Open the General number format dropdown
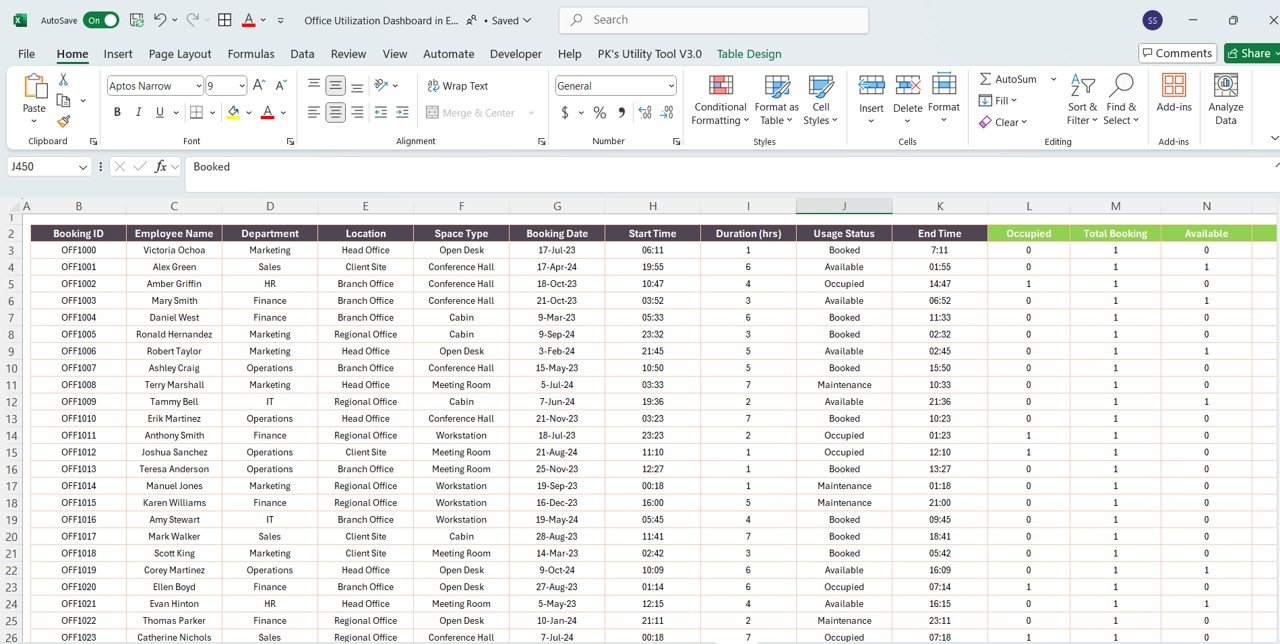Image resolution: width=1280 pixels, height=644 pixels. (671, 86)
